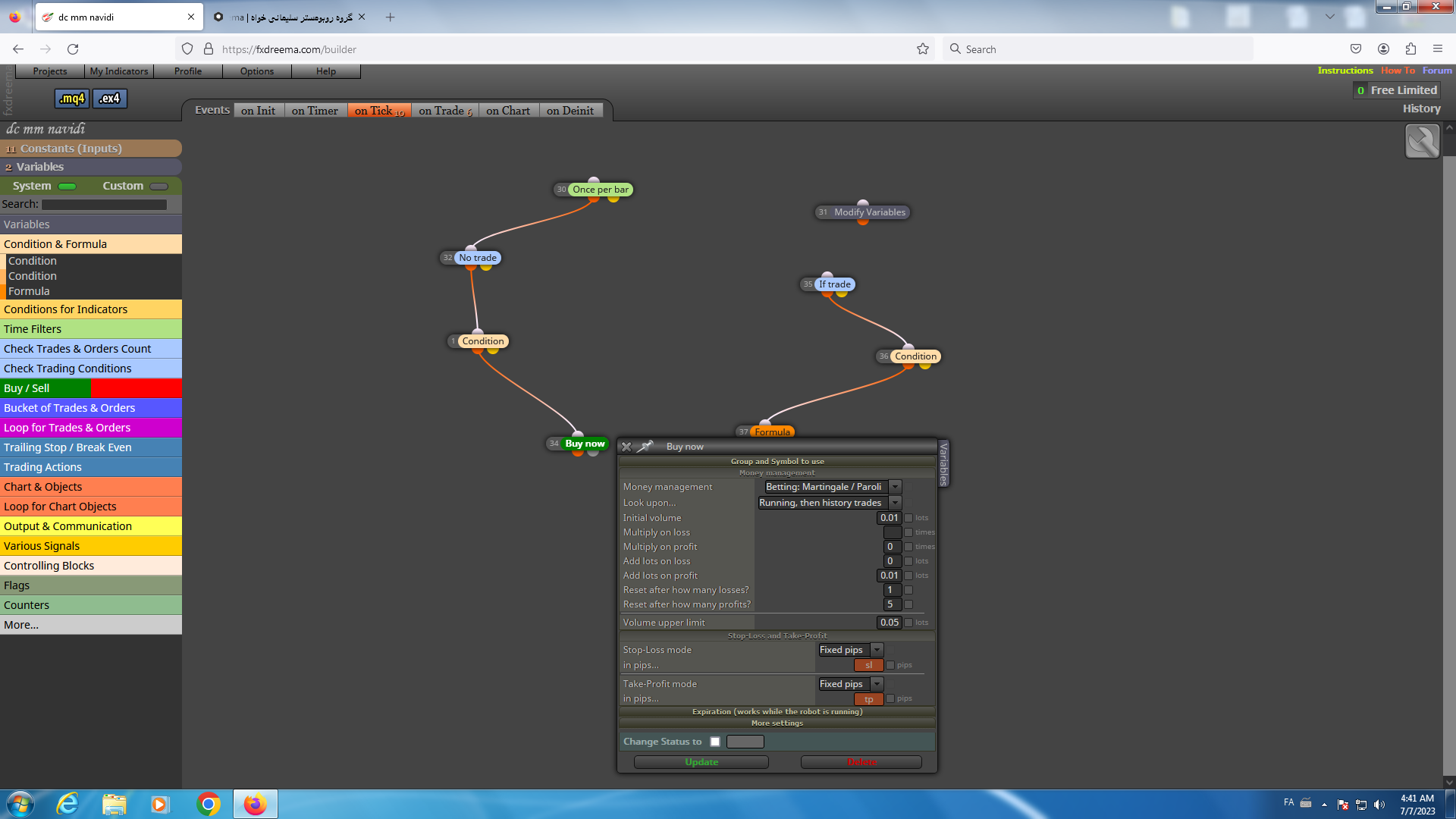This screenshot has height=819, width=1456.
Task: Toggle the Custom blocks switch
Action: point(159,187)
